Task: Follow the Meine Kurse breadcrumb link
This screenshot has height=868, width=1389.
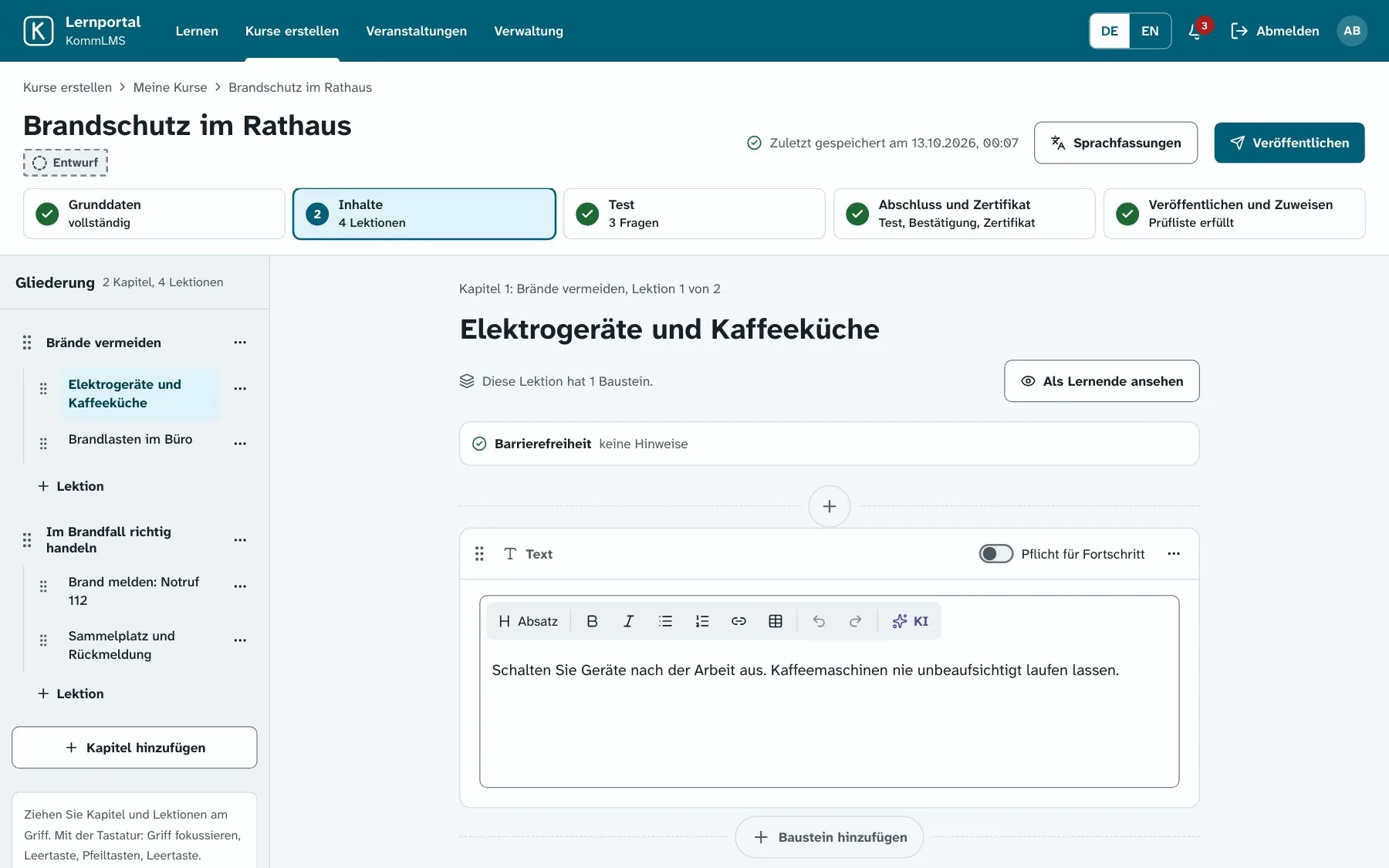Action: pos(170,87)
